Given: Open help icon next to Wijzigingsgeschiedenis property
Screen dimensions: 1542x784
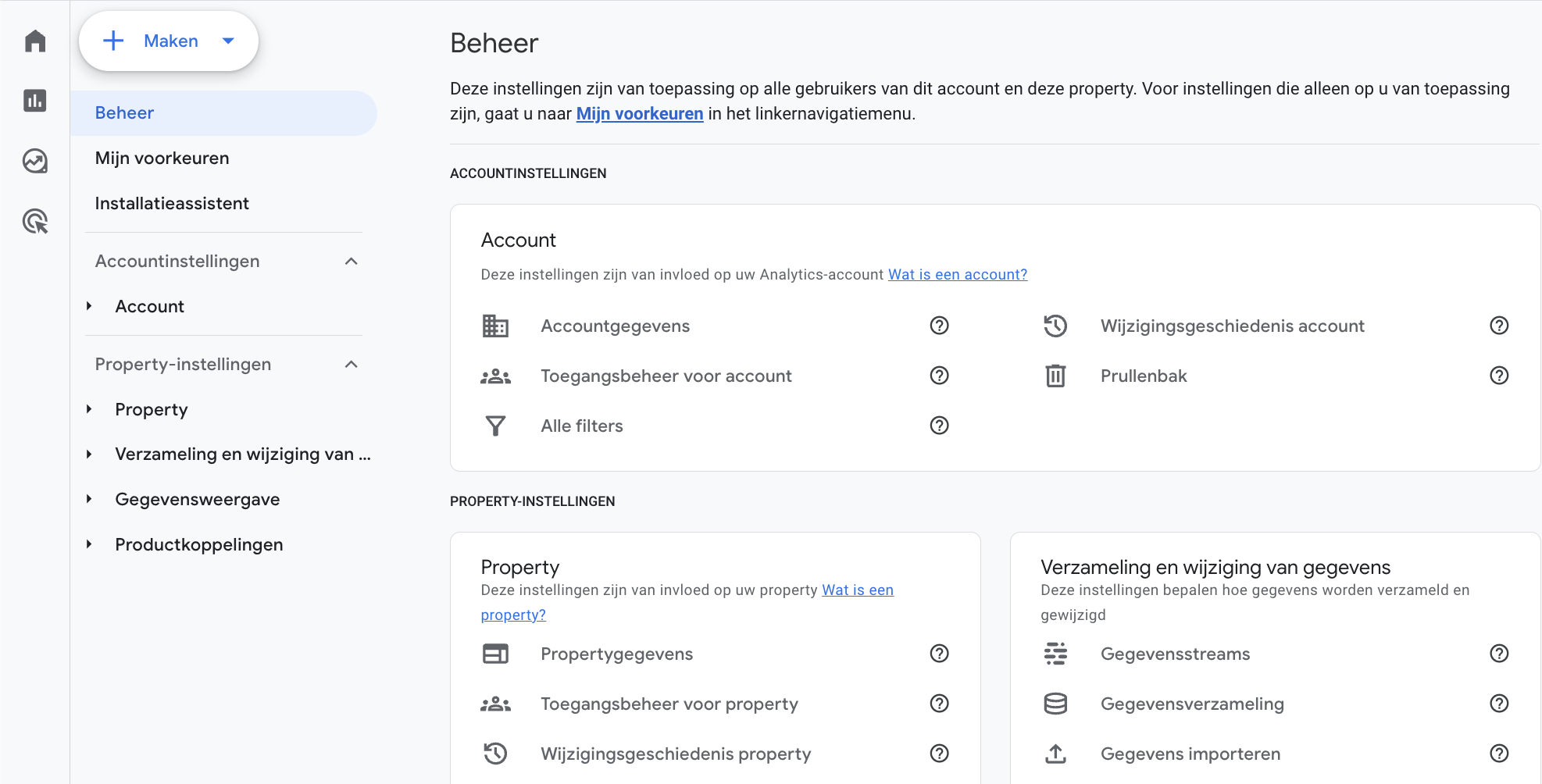Looking at the screenshot, I should click(940, 754).
